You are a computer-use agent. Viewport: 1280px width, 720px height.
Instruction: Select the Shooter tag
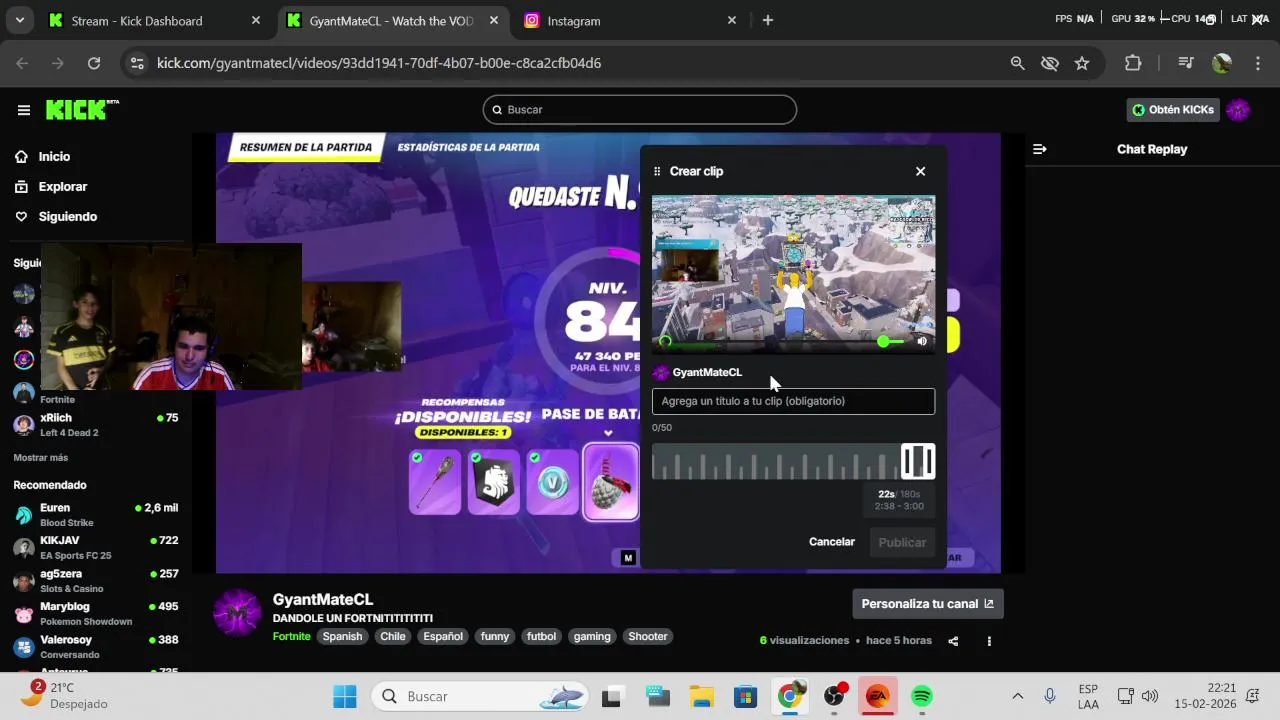point(648,637)
